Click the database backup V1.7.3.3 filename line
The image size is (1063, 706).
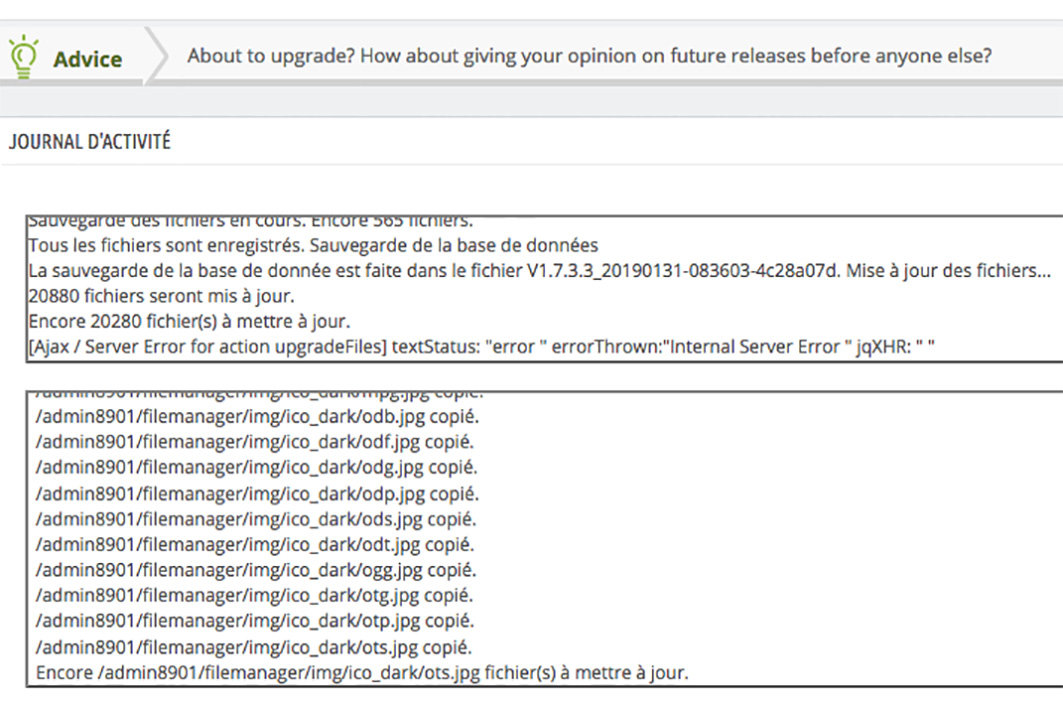pyautogui.click(x=540, y=271)
